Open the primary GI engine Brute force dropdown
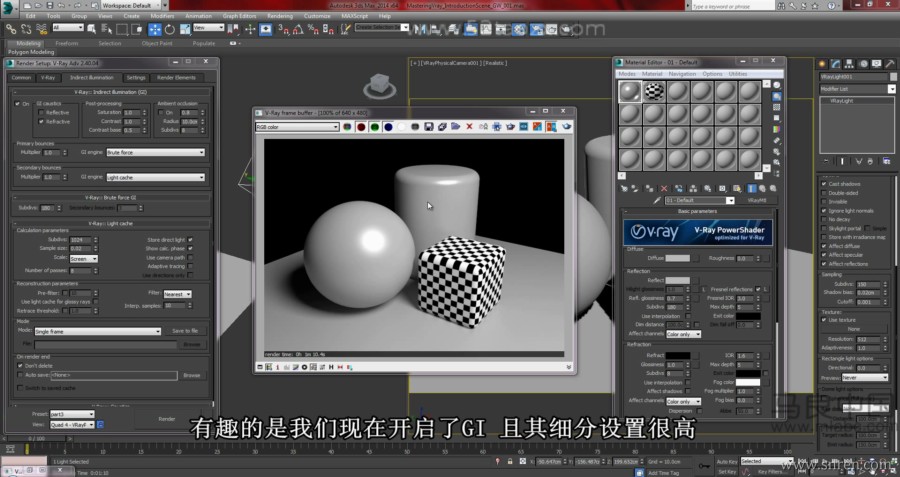 click(155, 152)
